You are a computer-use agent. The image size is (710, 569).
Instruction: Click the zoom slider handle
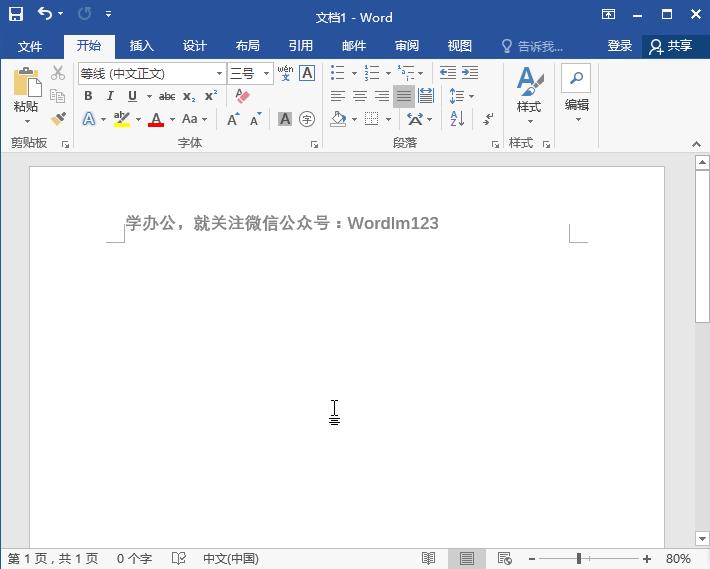tap(579, 559)
